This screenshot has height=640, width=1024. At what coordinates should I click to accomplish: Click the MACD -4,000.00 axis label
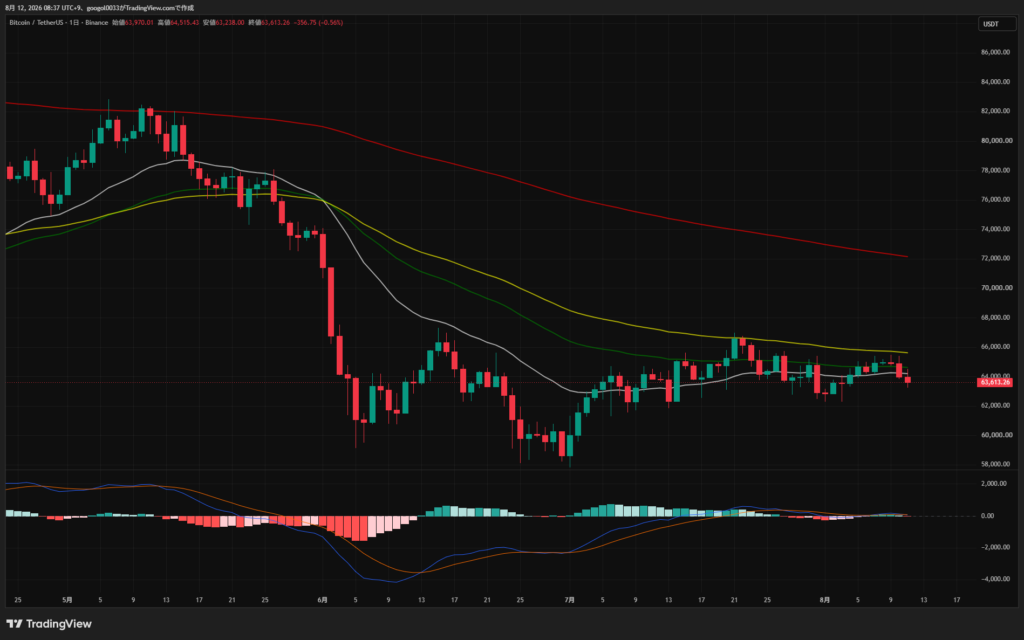[994, 579]
